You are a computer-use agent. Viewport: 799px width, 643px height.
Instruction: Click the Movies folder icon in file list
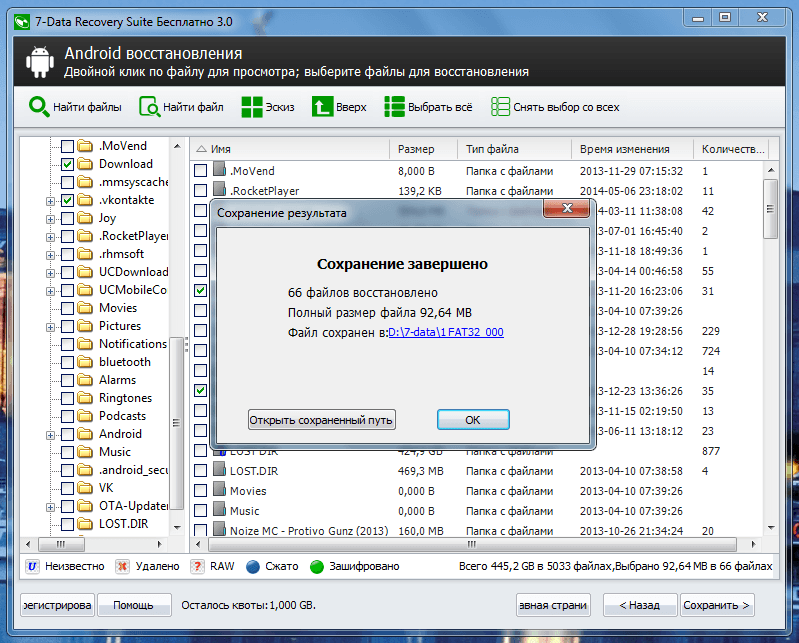(220, 490)
